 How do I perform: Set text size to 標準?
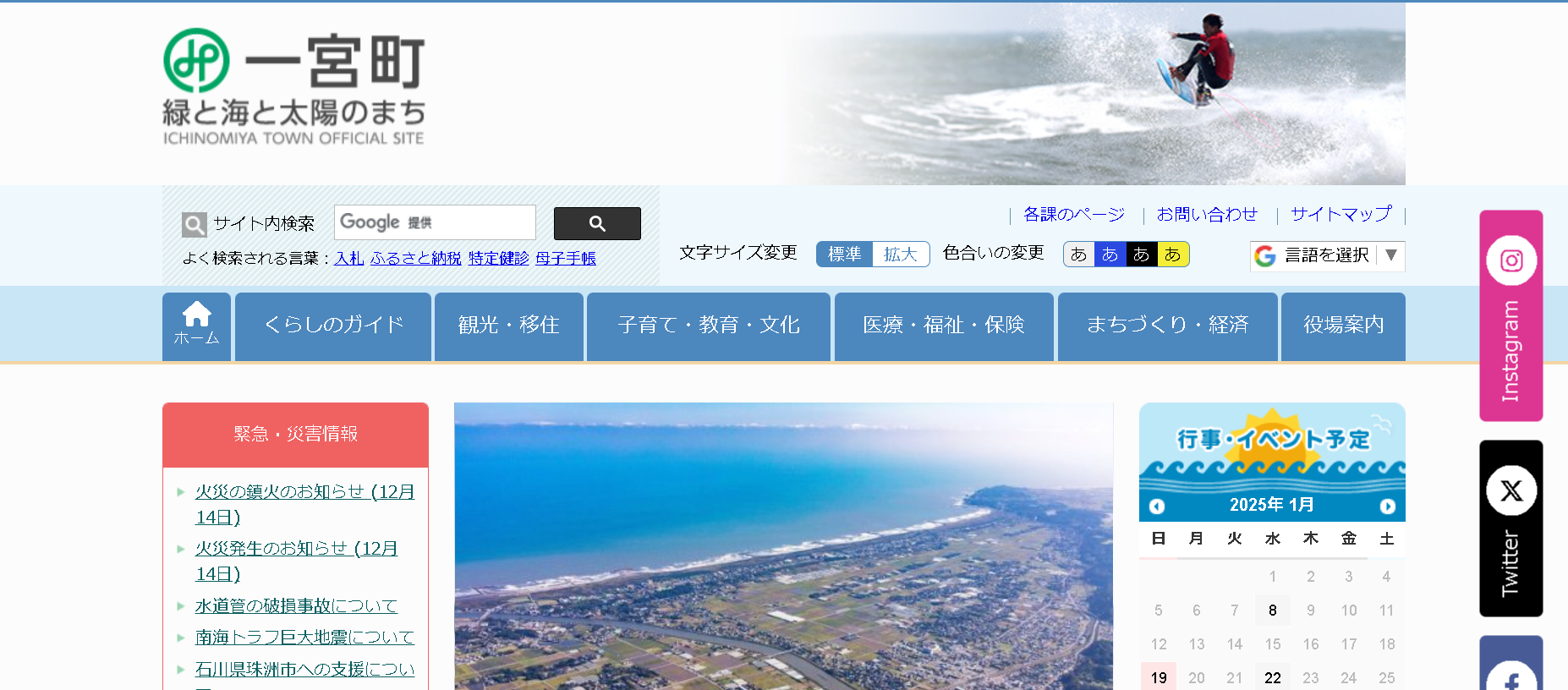pos(844,254)
